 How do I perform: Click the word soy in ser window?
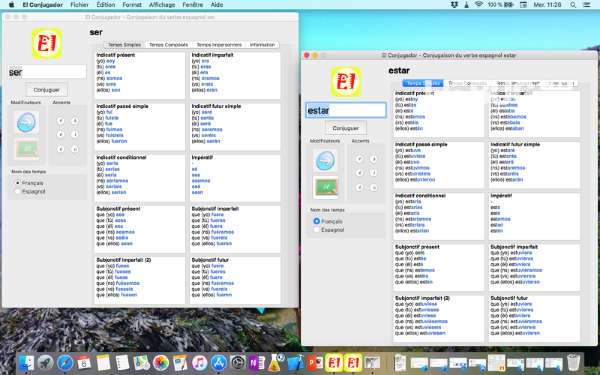click(x=111, y=61)
